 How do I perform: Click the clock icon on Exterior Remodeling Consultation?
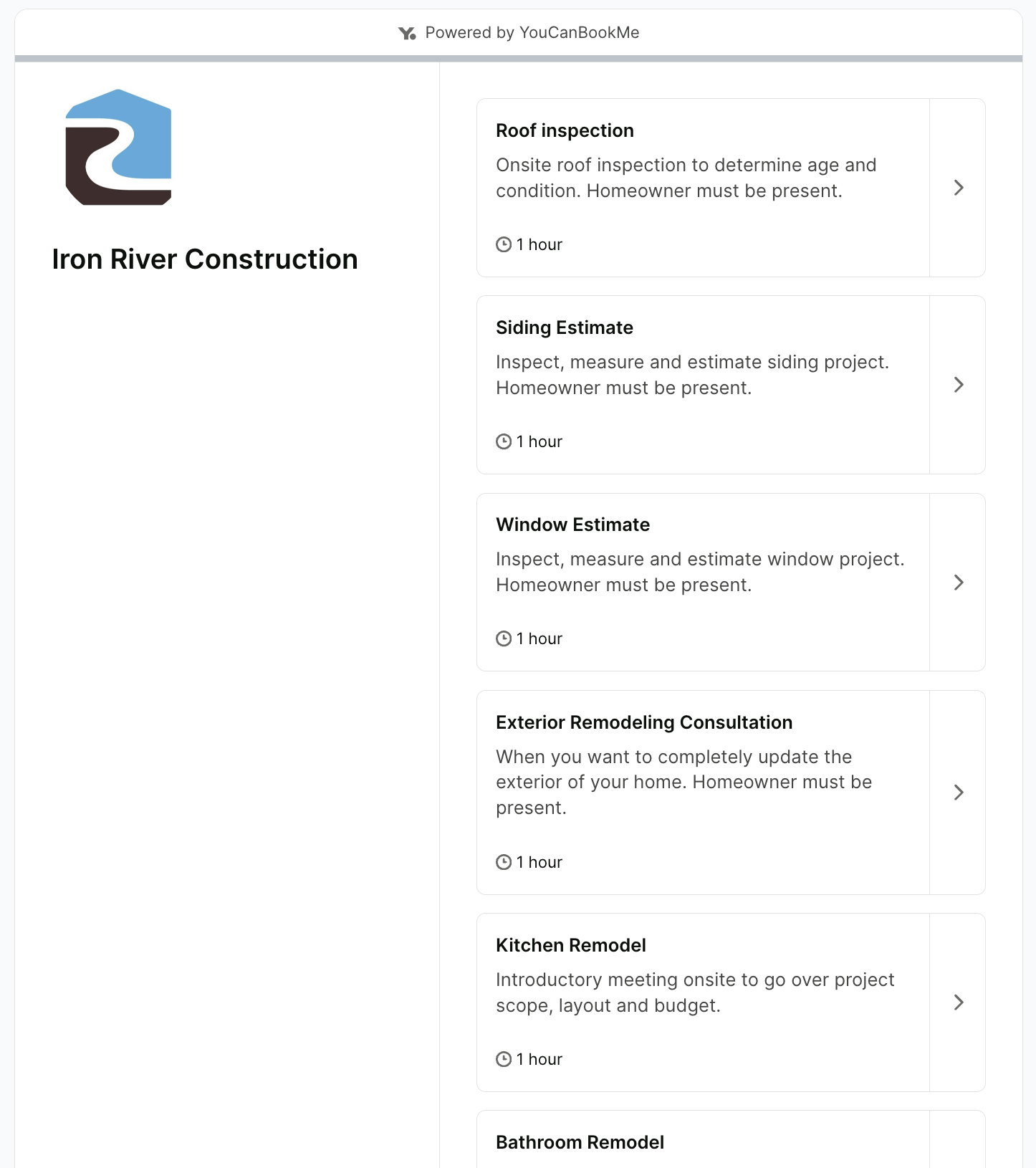click(504, 862)
